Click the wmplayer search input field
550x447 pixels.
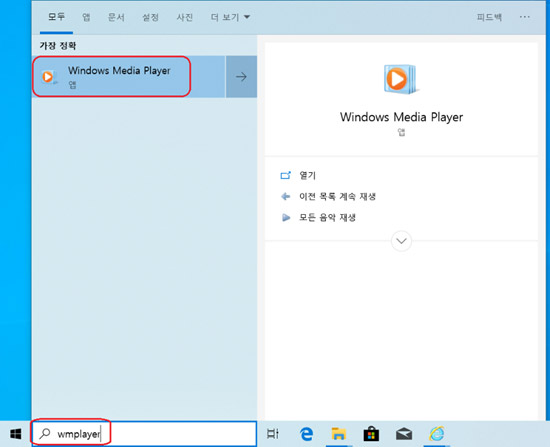144,434
